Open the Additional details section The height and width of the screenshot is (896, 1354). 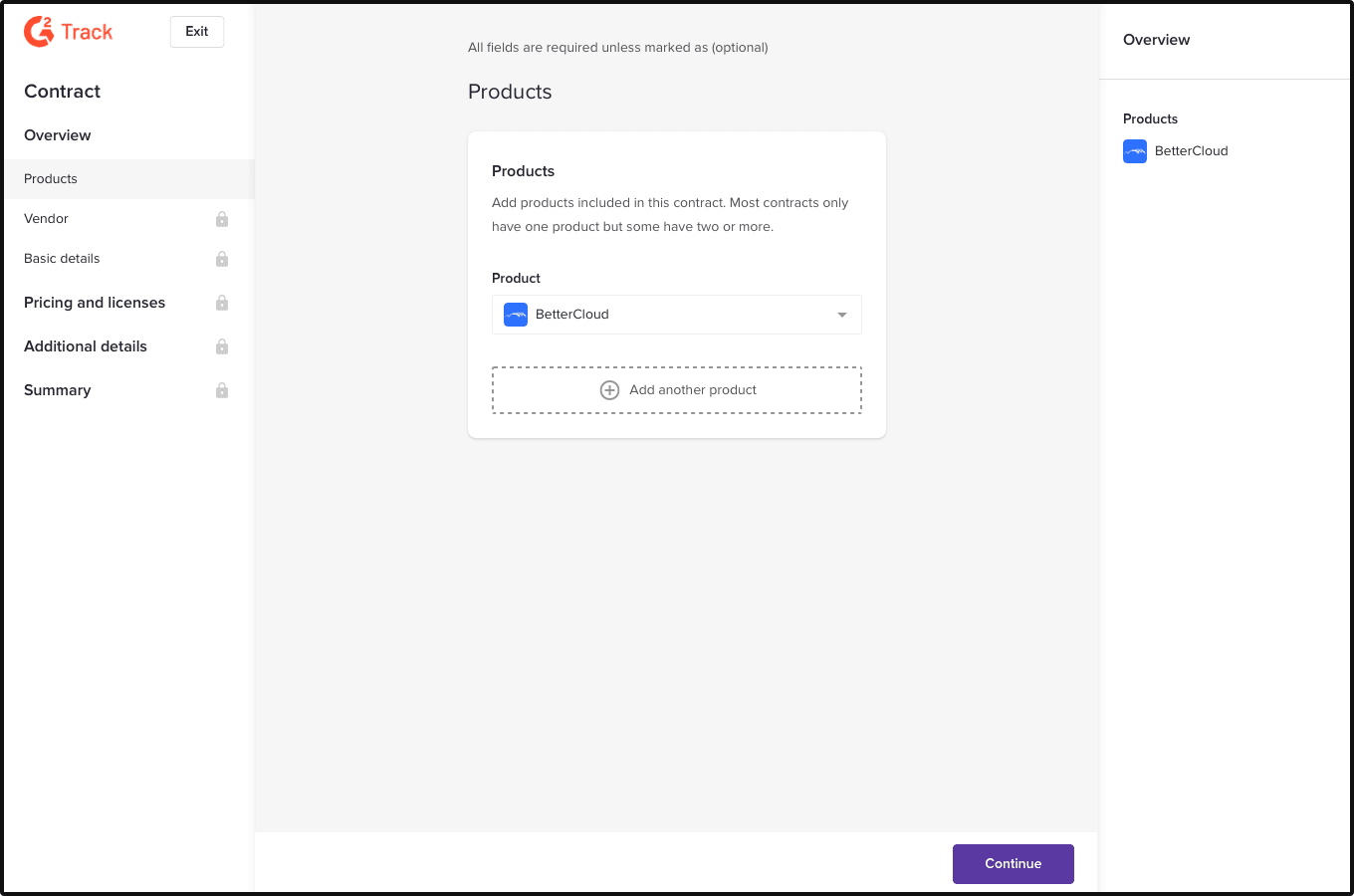click(x=127, y=346)
